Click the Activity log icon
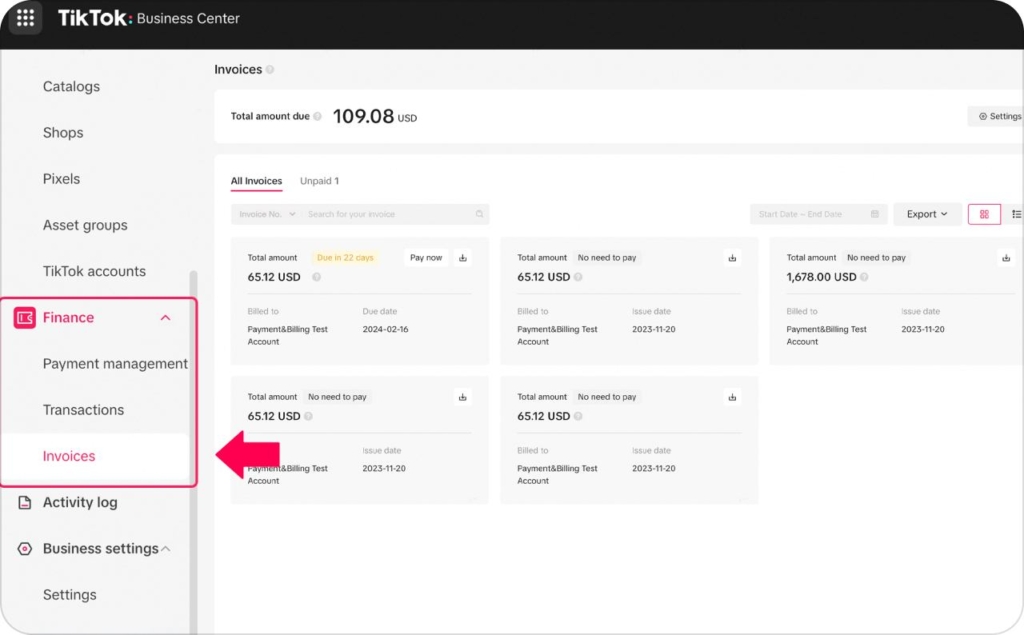The height and width of the screenshot is (635, 1024). (x=27, y=502)
